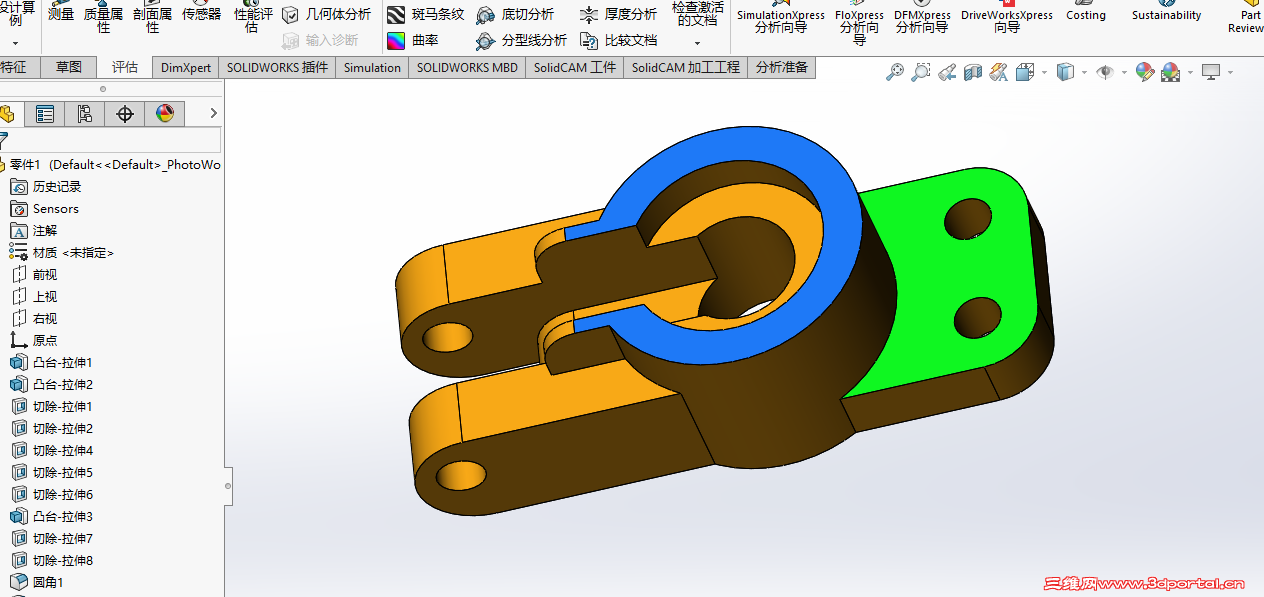This screenshot has width=1264, height=597.
Task: Open dropdown arrow next to View Orientation
Action: 1044,72
